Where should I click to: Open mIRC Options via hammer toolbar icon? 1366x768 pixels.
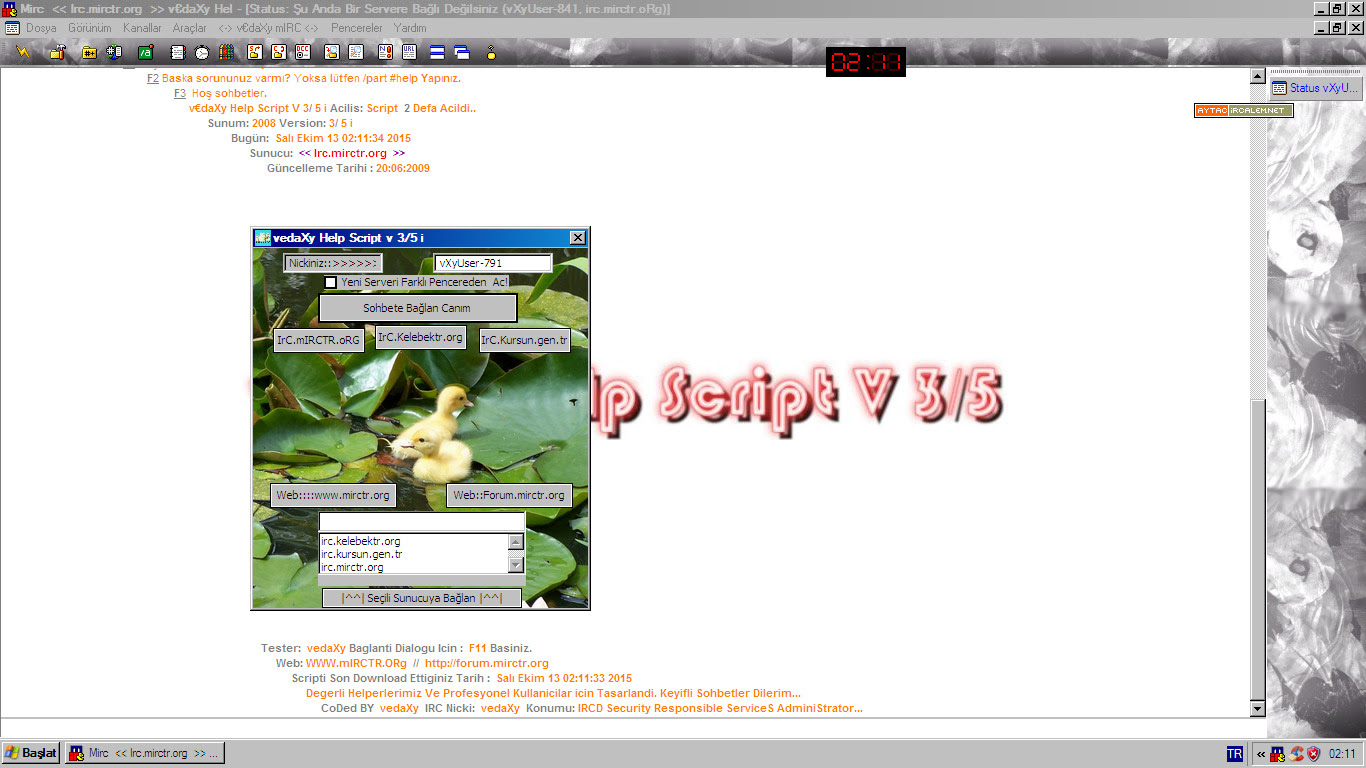point(58,52)
